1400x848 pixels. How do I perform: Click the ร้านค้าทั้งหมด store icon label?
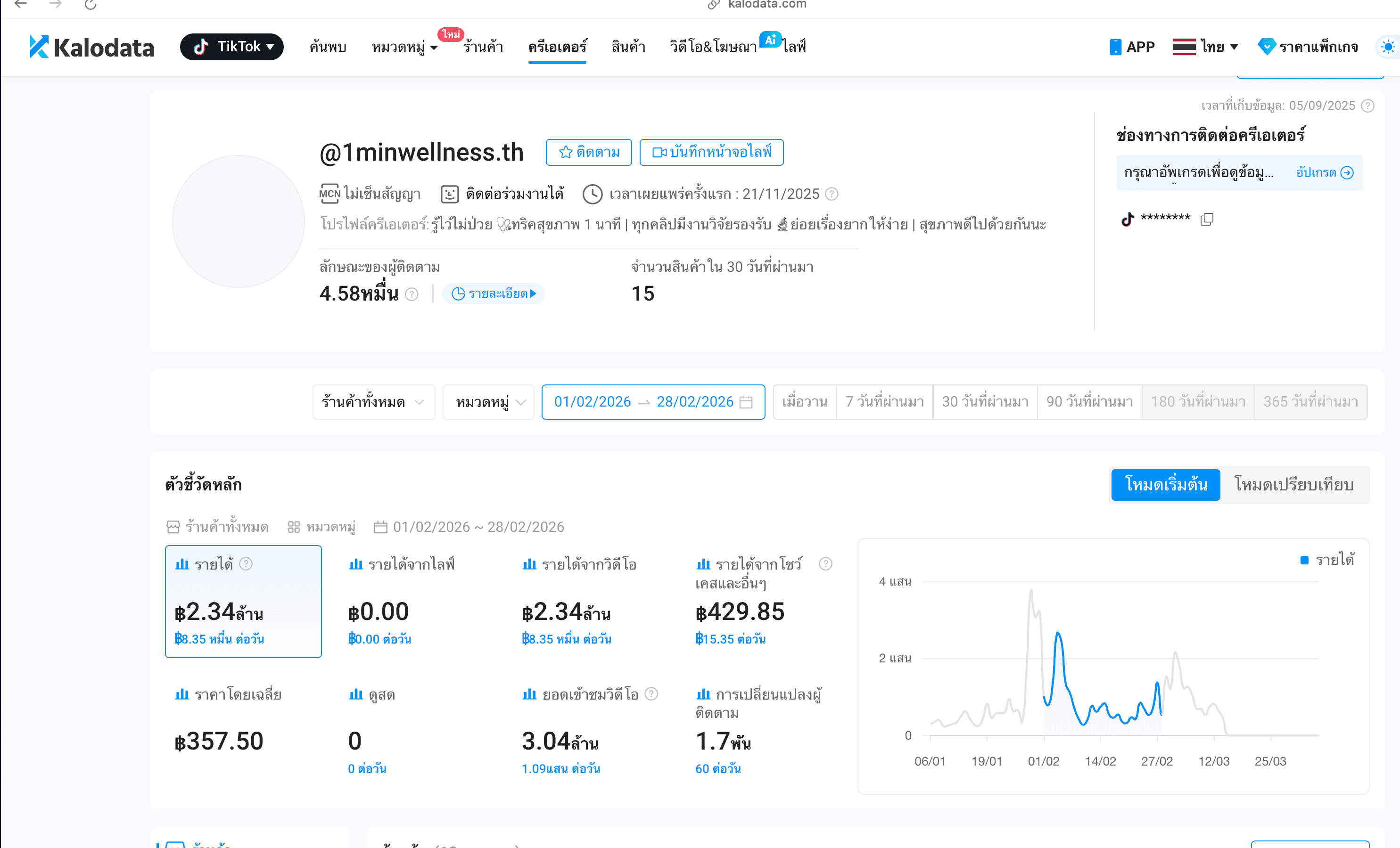(218, 527)
